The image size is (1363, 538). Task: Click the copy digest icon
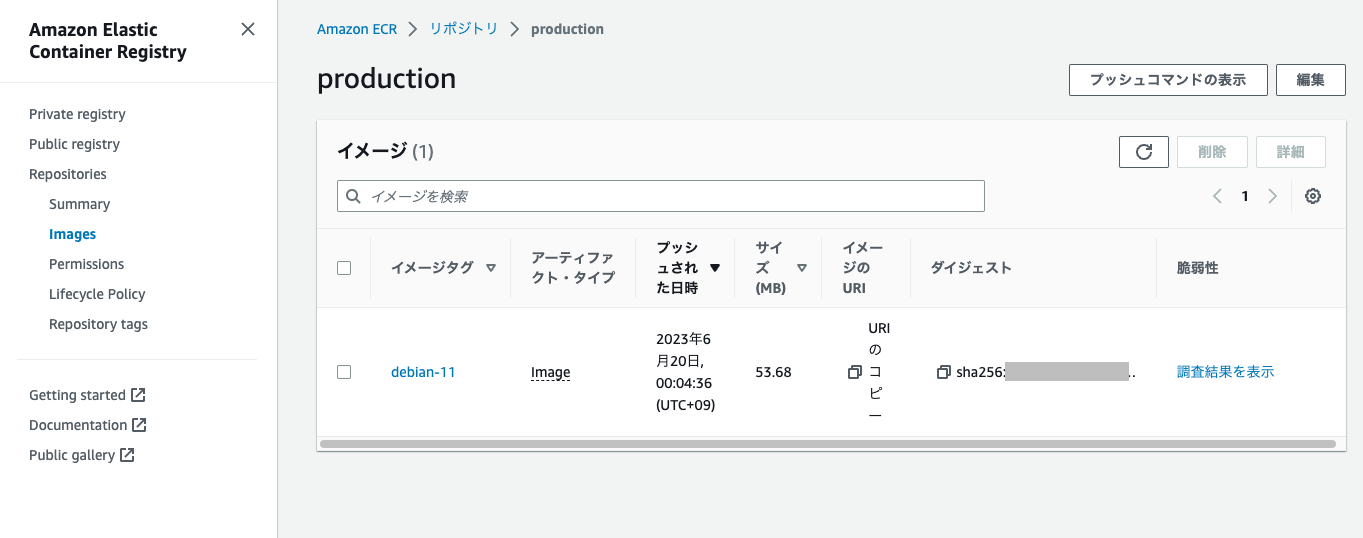943,372
